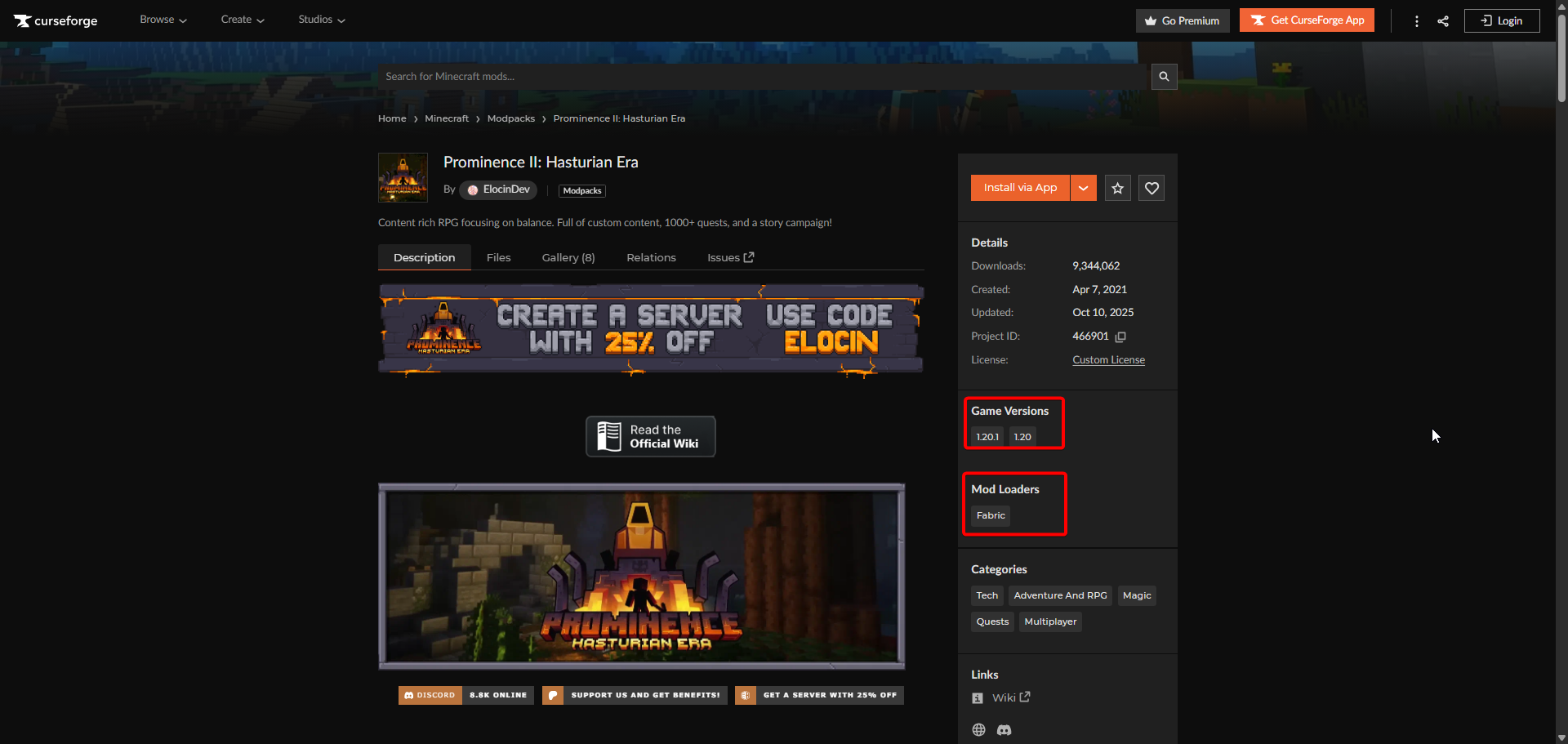
Task: Open the website globe icon under Links
Action: click(x=978, y=730)
